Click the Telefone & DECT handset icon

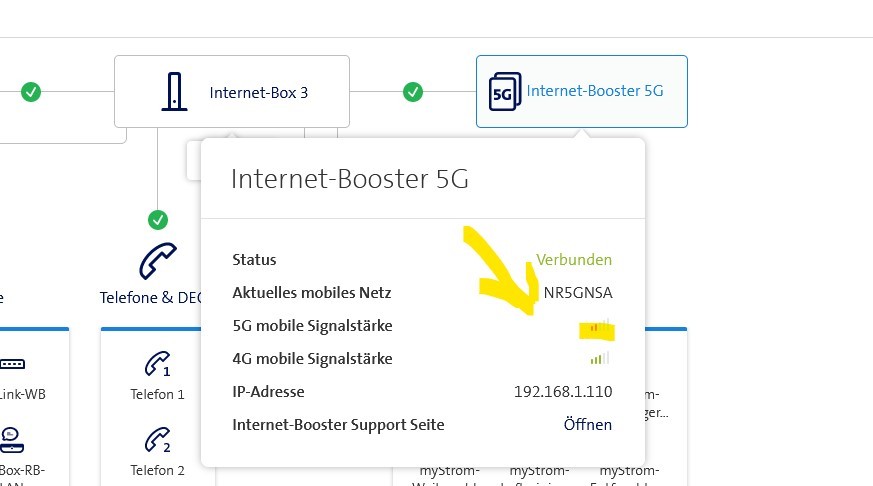[157, 261]
